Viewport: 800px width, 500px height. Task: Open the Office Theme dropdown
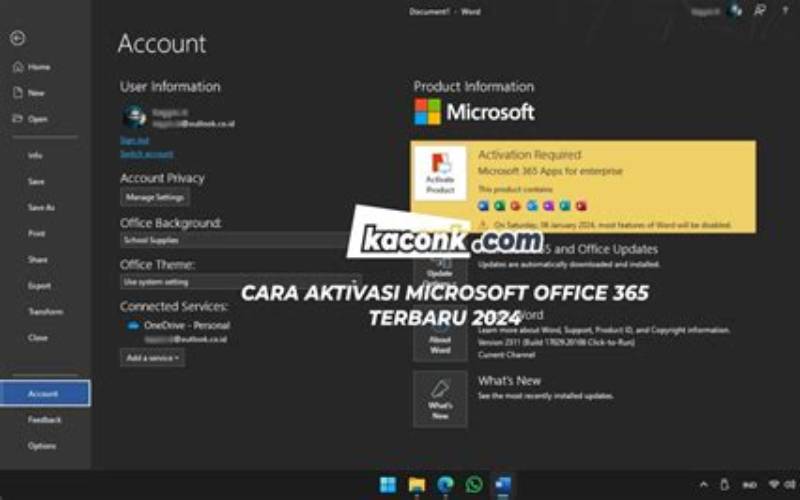(x=241, y=282)
